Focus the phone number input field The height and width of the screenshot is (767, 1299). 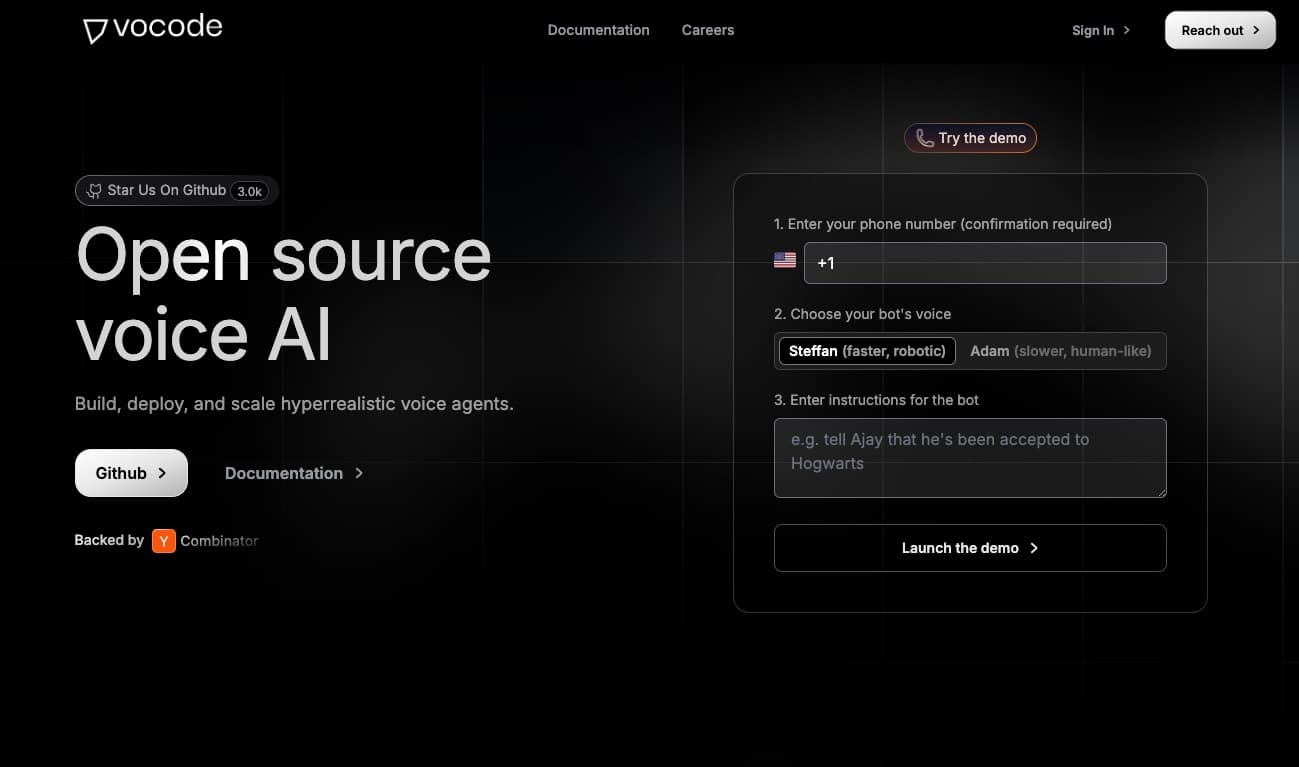[985, 263]
